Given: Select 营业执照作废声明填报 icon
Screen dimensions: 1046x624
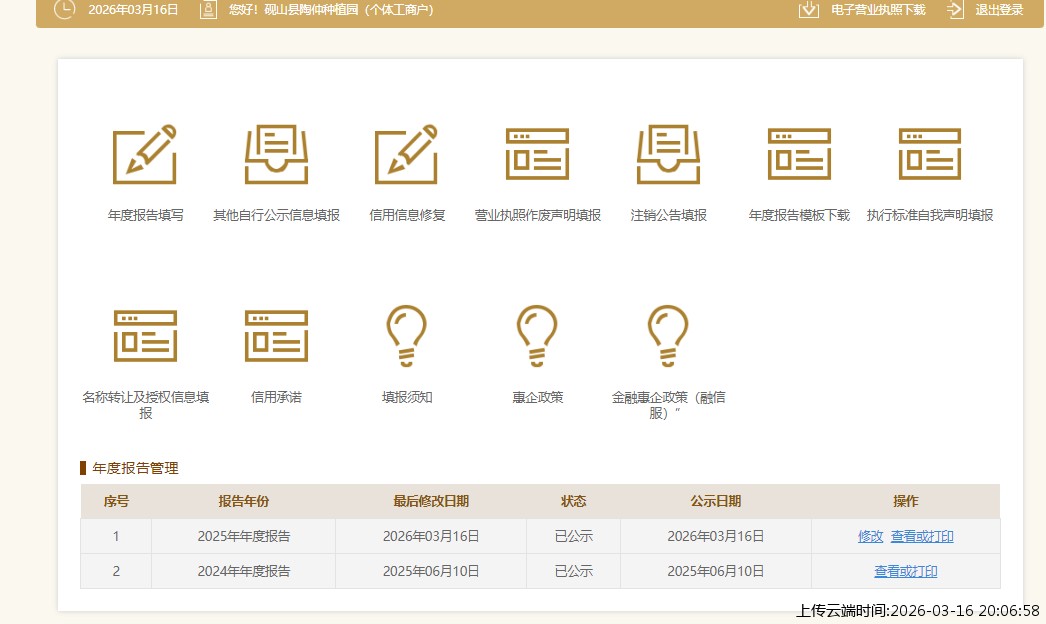Looking at the screenshot, I should click(537, 155).
